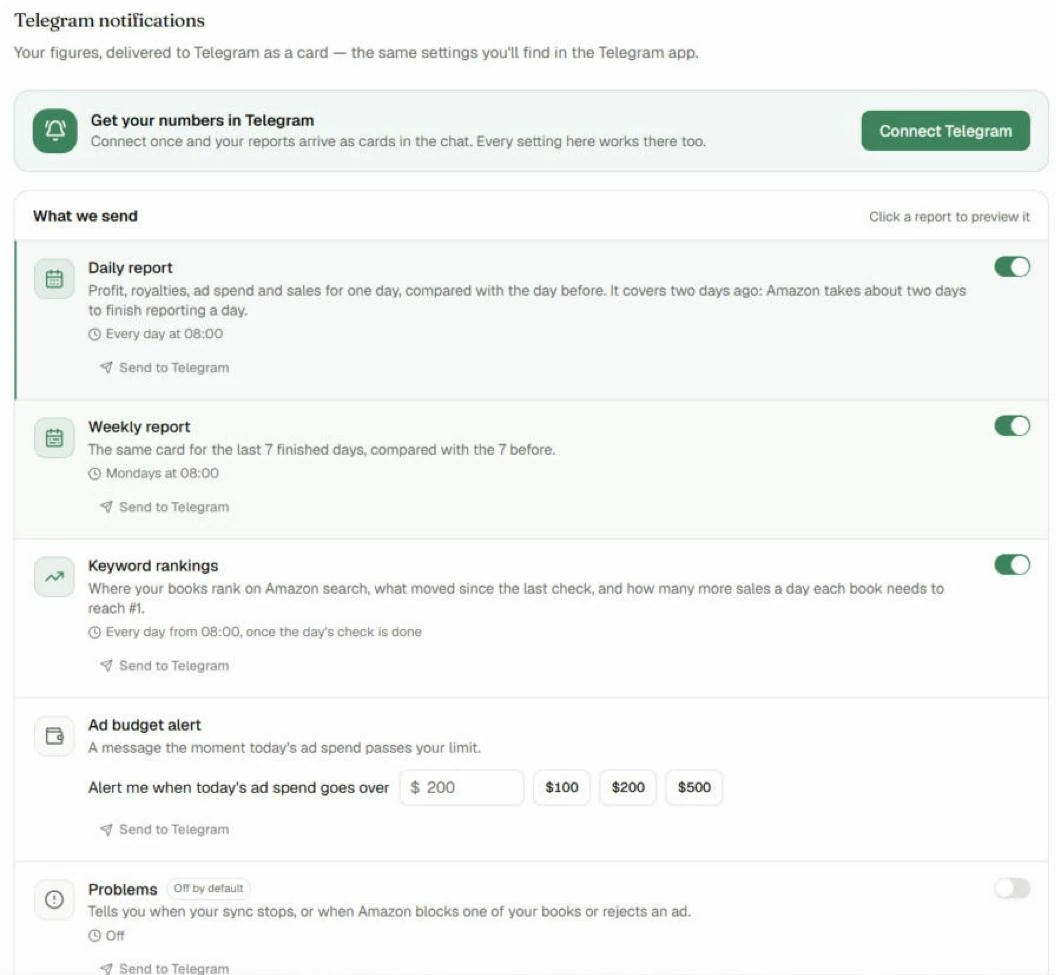
Task: Click the Every day at 08:00 schedule text
Action: [x=164, y=334]
